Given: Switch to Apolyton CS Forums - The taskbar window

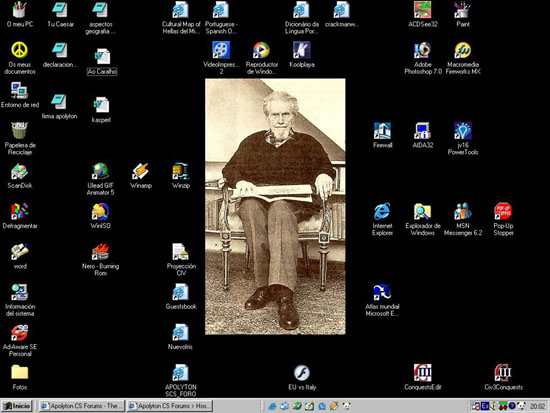Looking at the screenshot, I should click(x=82, y=406).
